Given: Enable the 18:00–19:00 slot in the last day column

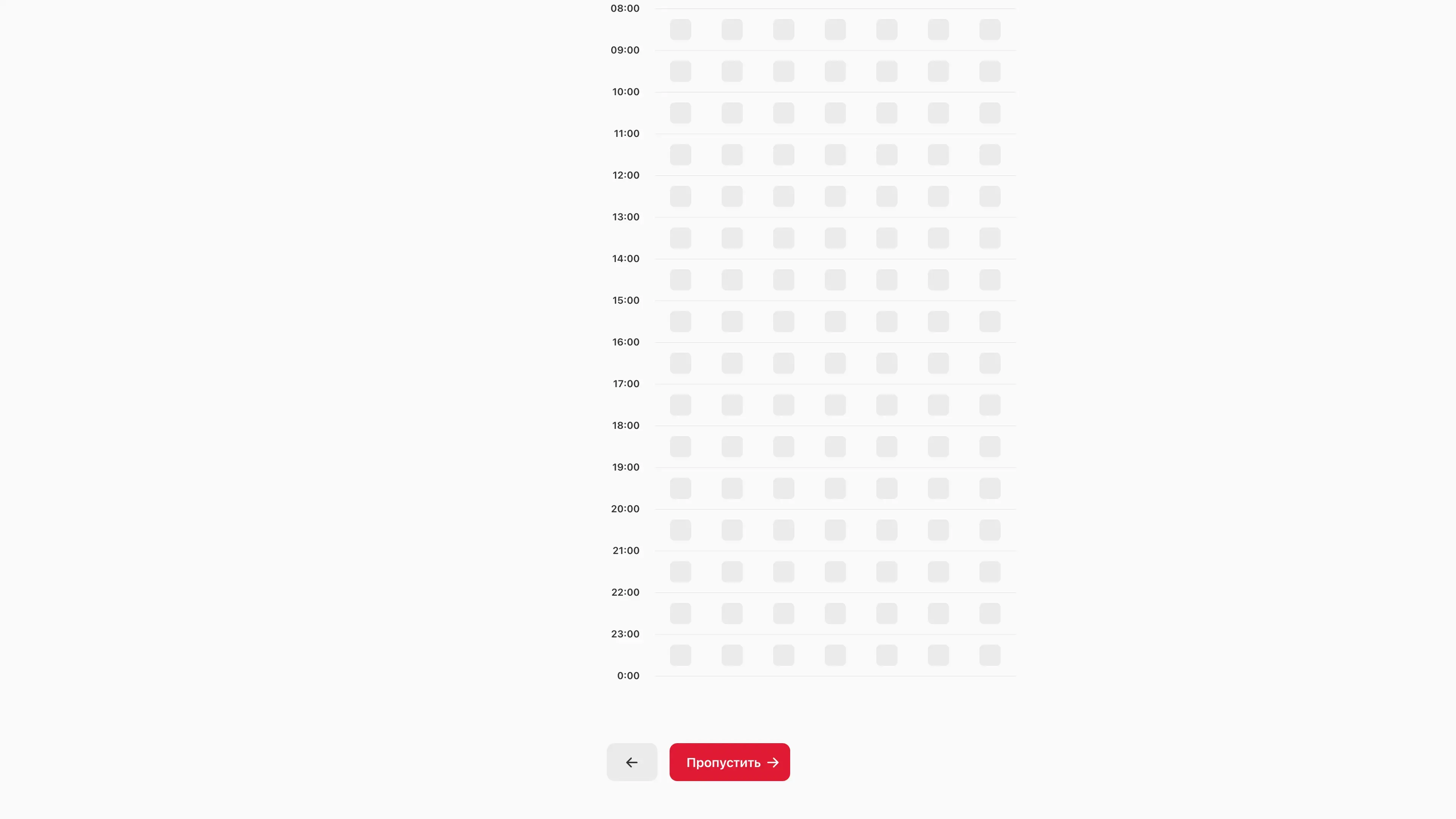Looking at the screenshot, I should (990, 447).
